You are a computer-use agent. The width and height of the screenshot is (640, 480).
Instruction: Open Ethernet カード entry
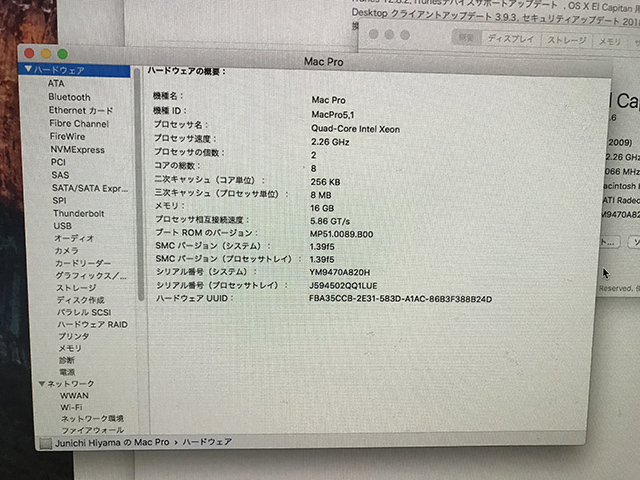click(x=81, y=110)
